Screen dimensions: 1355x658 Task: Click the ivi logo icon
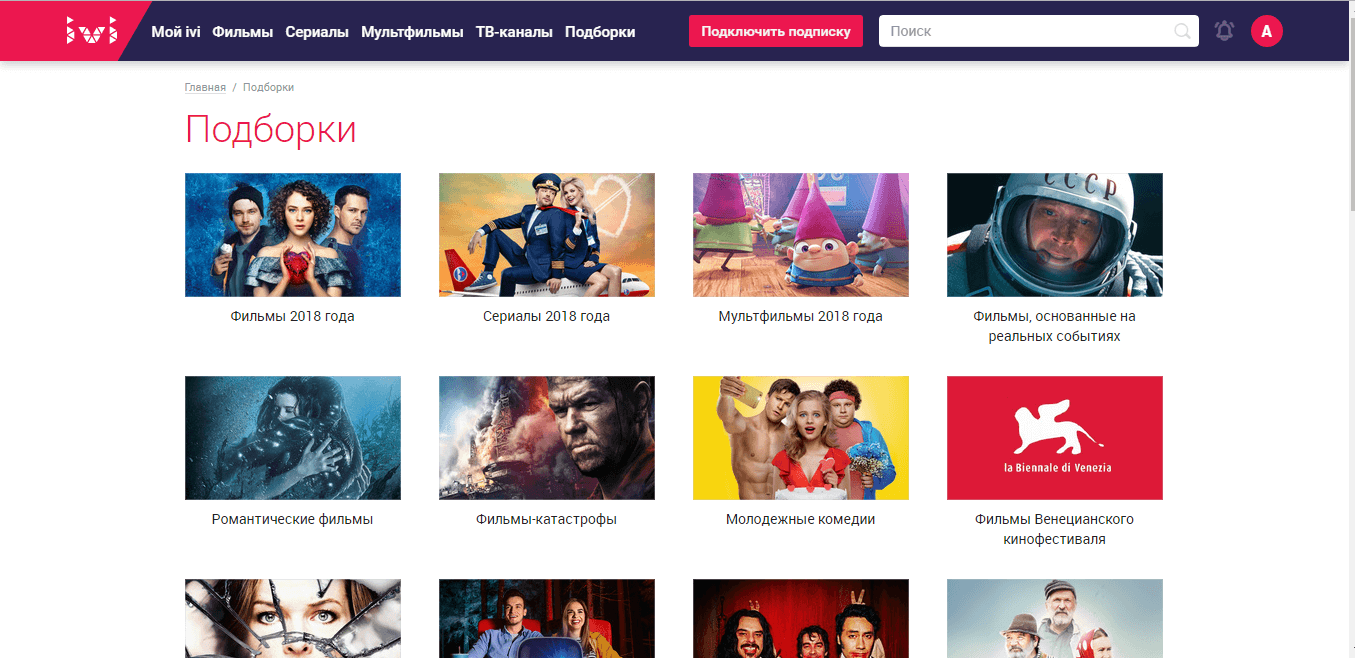[91, 31]
